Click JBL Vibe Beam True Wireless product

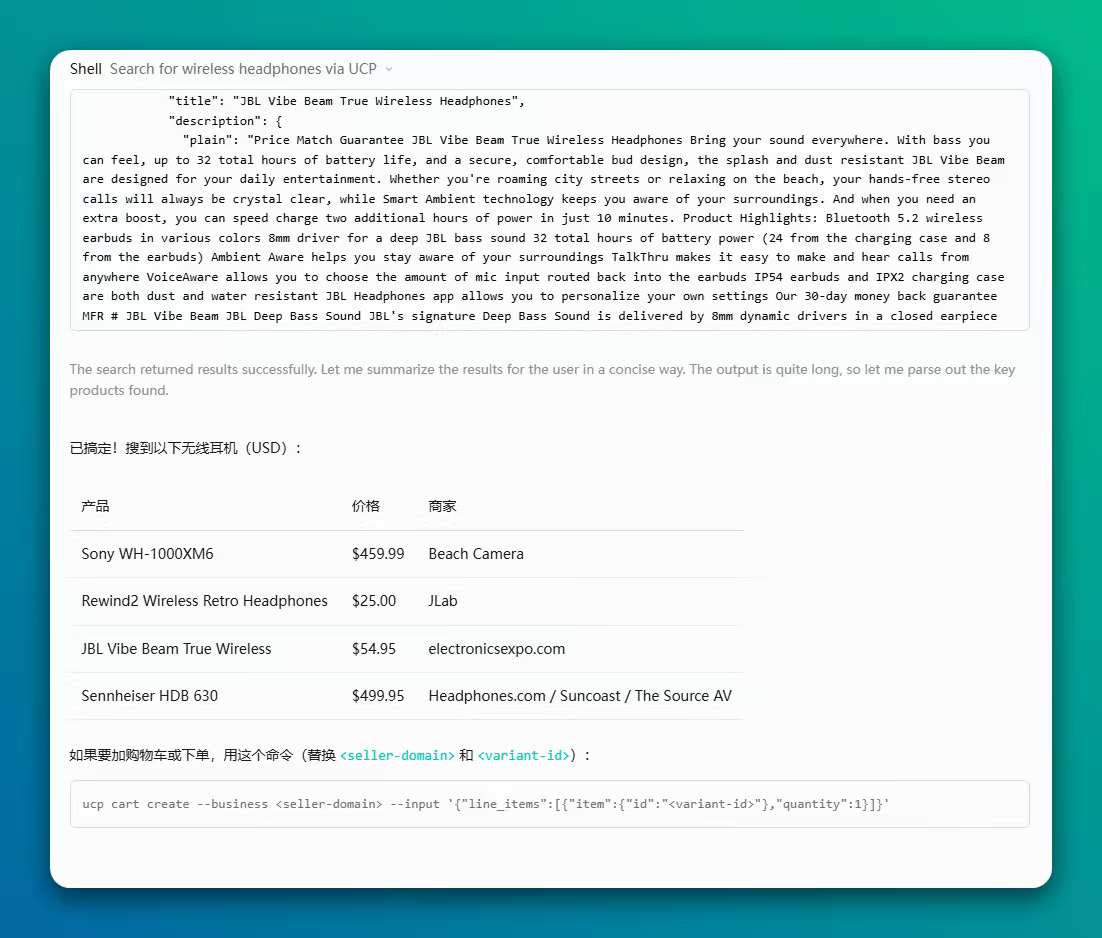tap(176, 649)
